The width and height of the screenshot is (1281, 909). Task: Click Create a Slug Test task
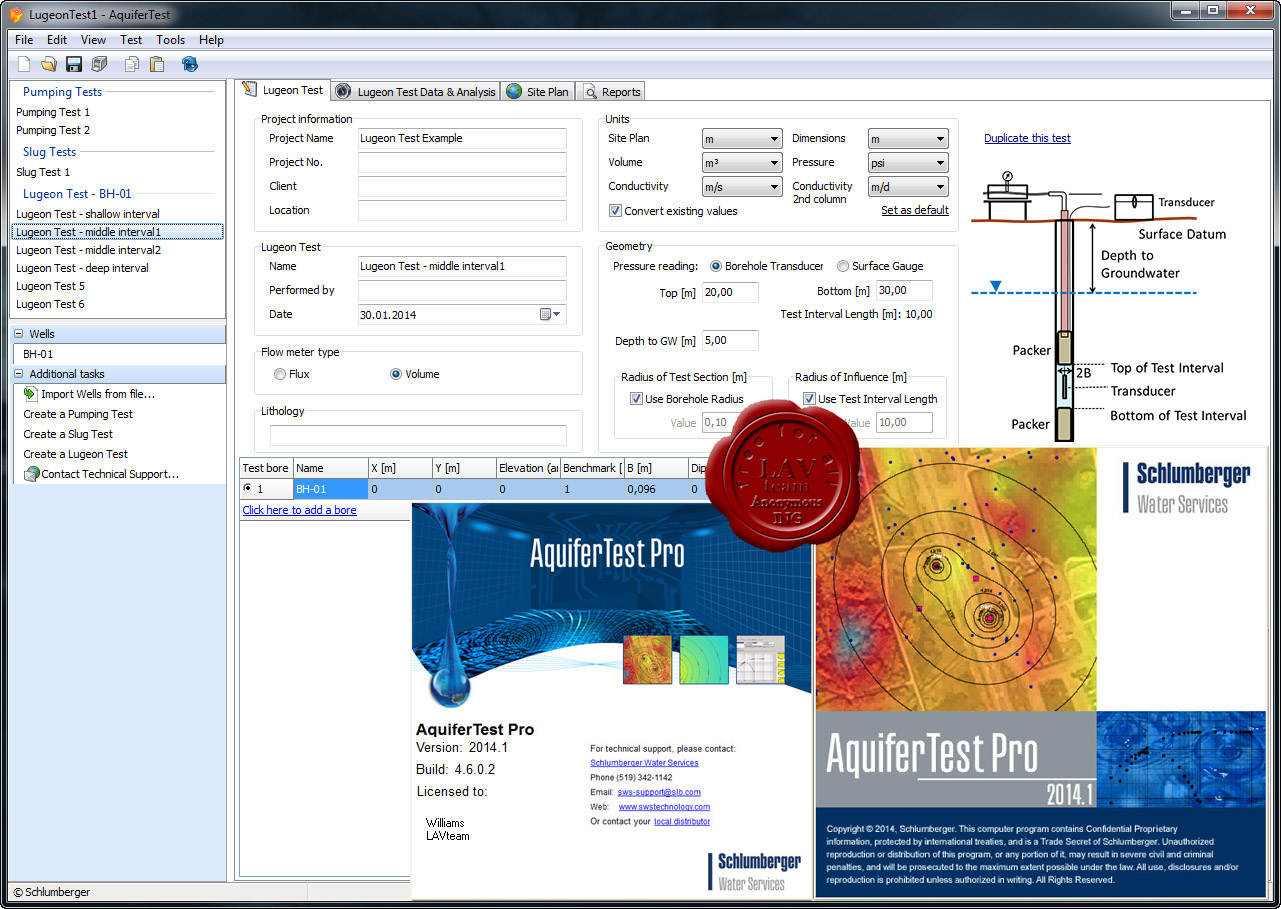coord(68,434)
